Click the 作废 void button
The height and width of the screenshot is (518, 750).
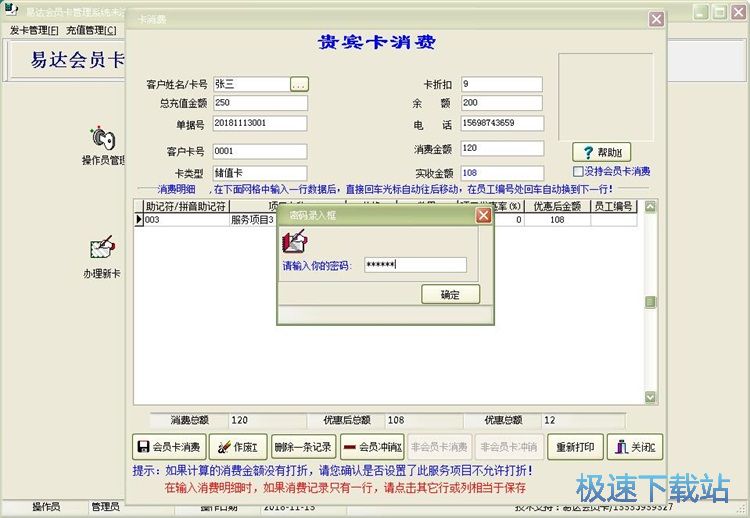tap(238, 447)
